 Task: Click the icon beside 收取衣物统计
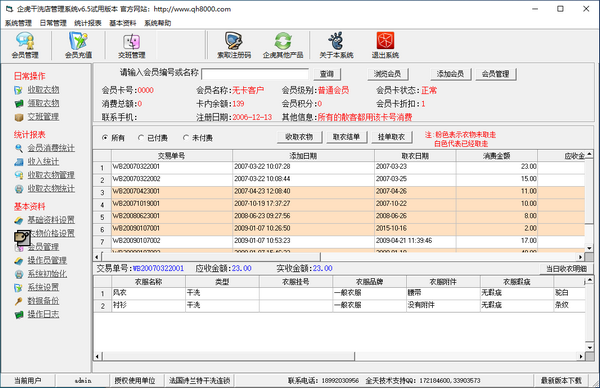(x=18, y=189)
